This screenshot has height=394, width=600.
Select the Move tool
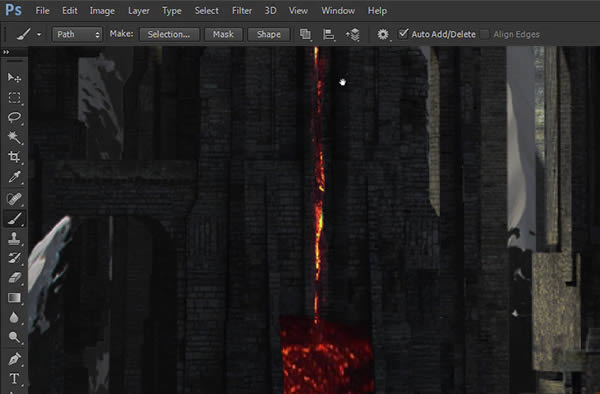pyautogui.click(x=14, y=78)
